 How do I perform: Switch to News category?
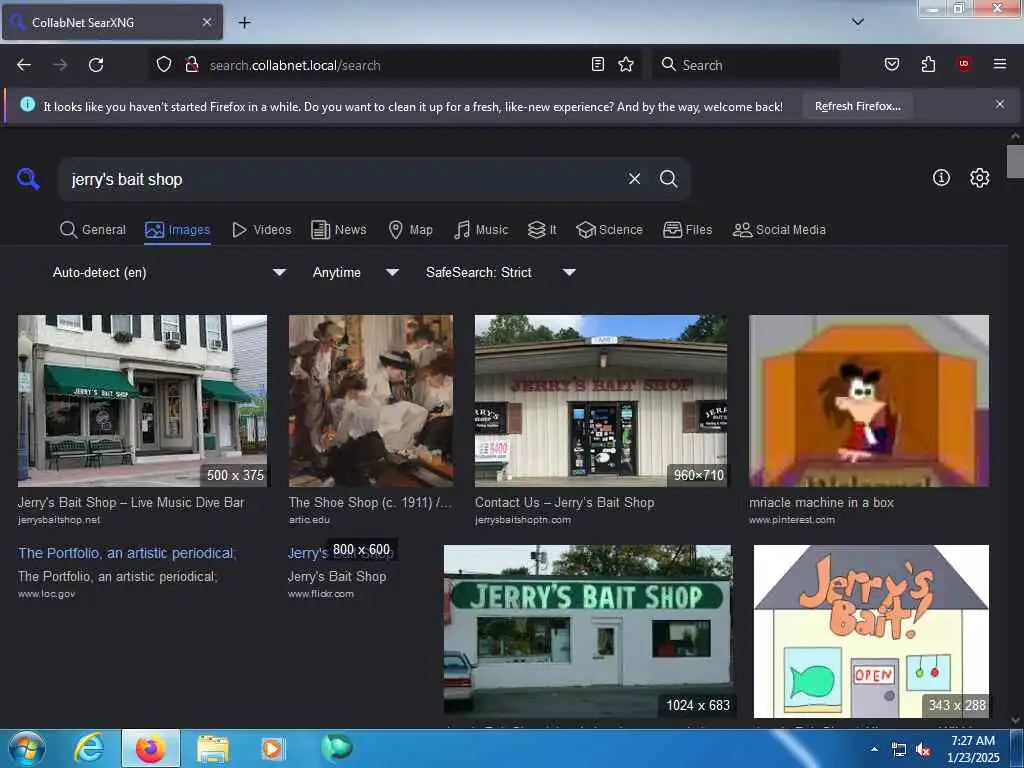(x=339, y=230)
